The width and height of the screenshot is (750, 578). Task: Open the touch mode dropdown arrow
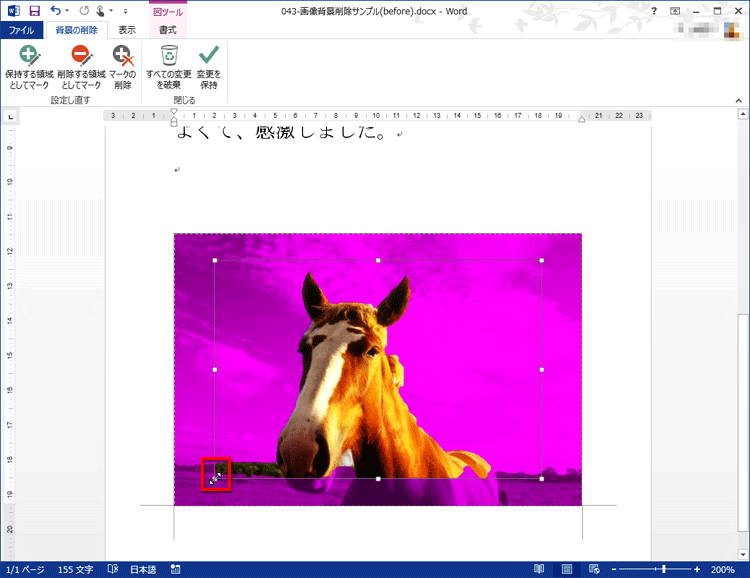[111, 11]
